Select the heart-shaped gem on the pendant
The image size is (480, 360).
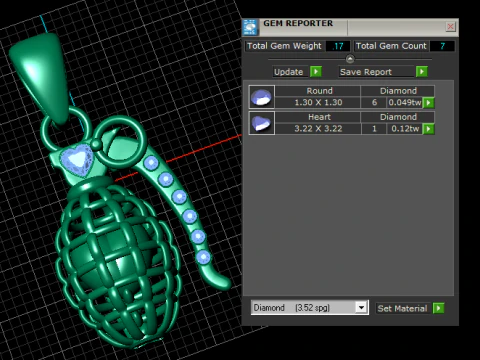tap(77, 160)
